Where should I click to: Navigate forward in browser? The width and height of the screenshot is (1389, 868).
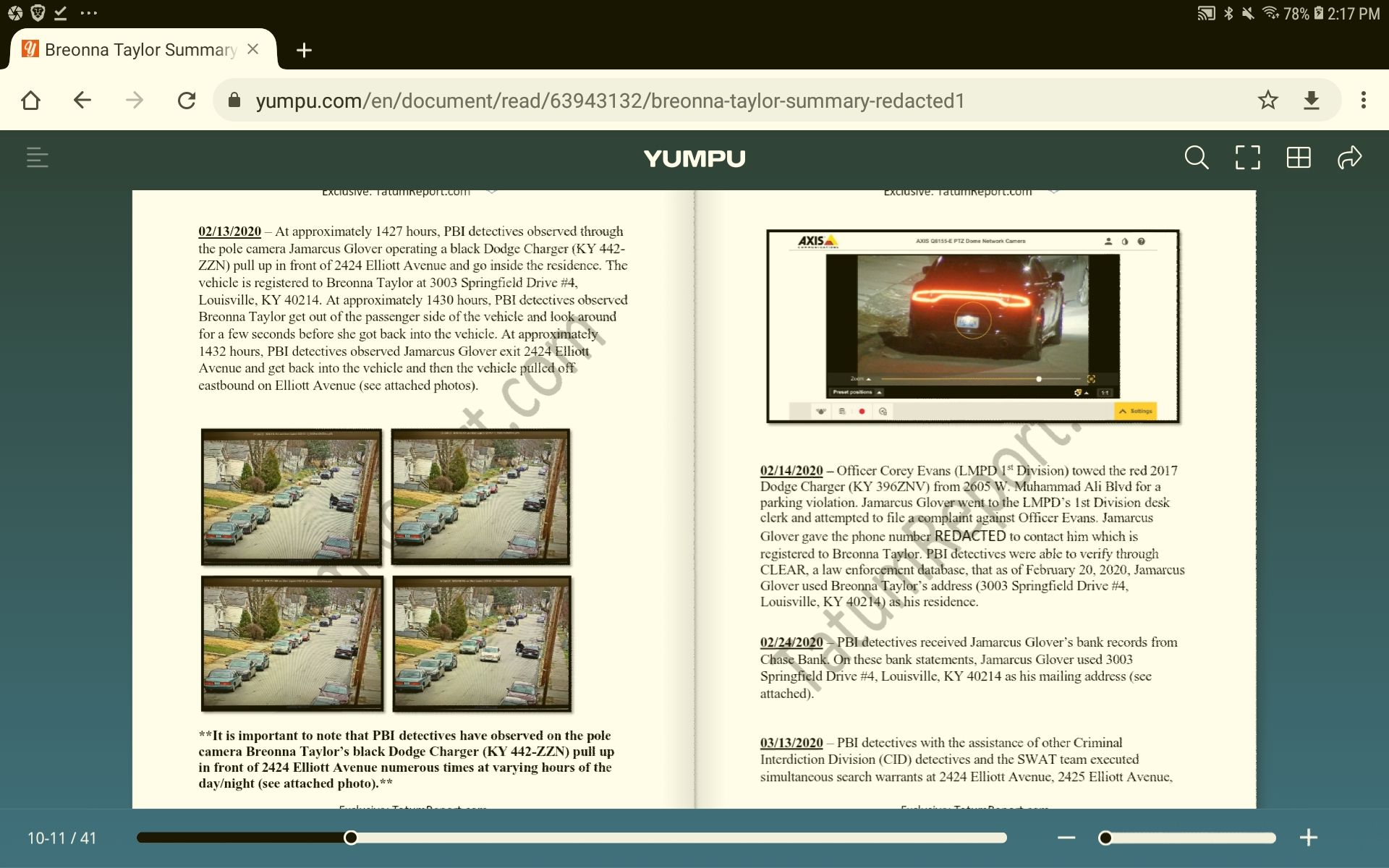[135, 100]
